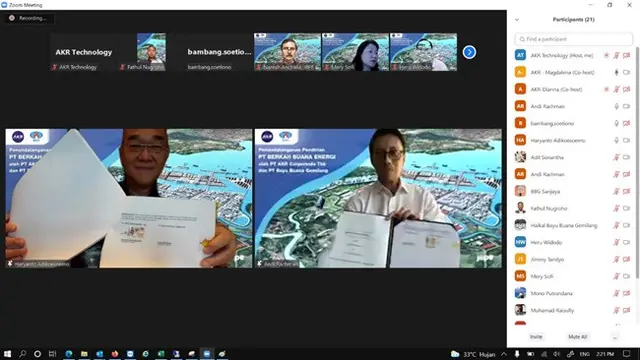Click BBG Sanjaya's muted microphone icon

tap(616, 191)
